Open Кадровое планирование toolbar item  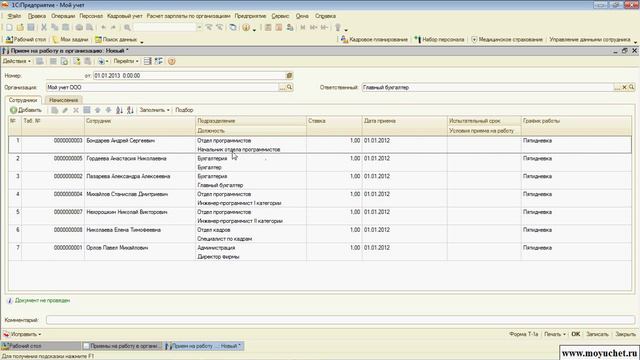pyautogui.click(x=374, y=40)
